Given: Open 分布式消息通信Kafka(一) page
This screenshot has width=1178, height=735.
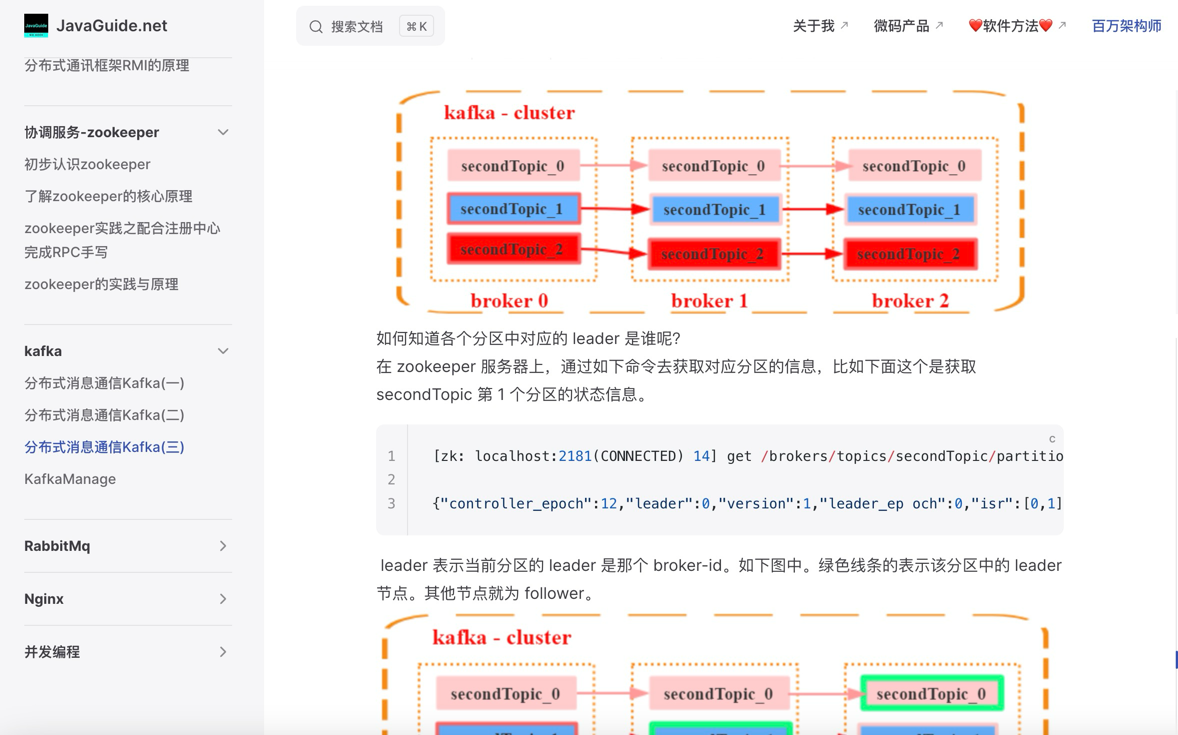Looking at the screenshot, I should tap(104, 383).
